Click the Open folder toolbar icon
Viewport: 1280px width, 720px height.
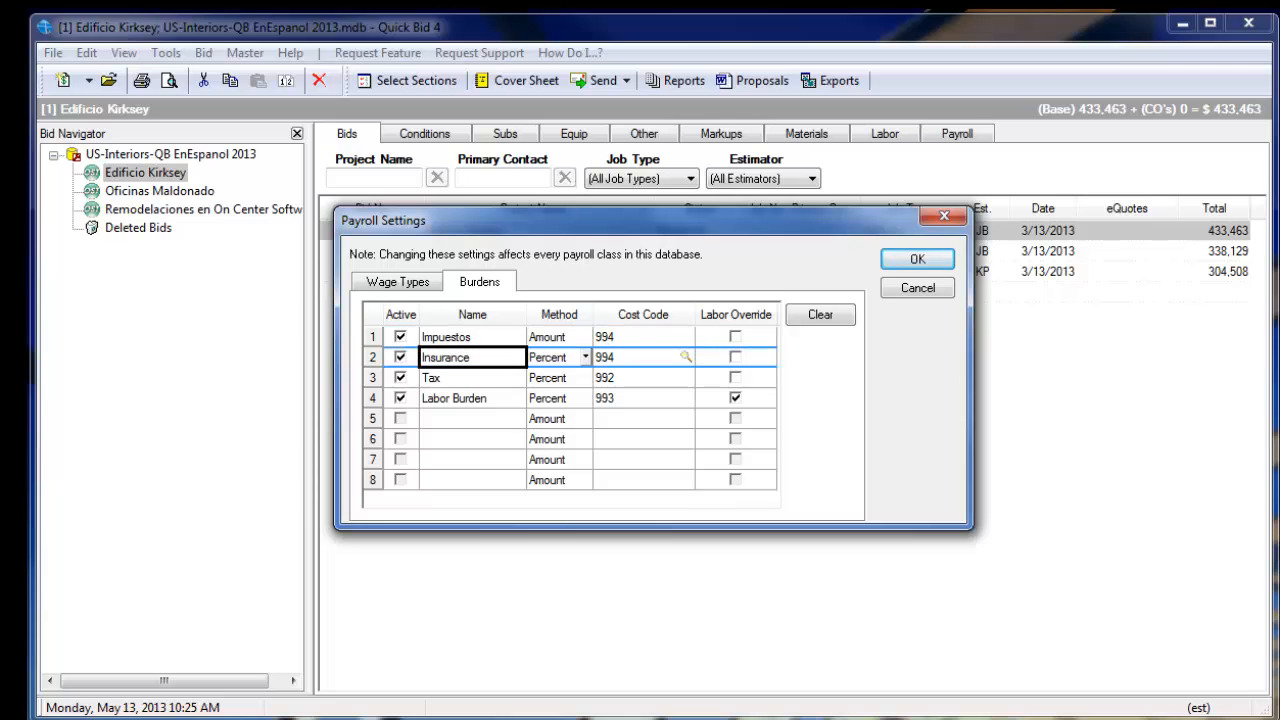coord(108,81)
